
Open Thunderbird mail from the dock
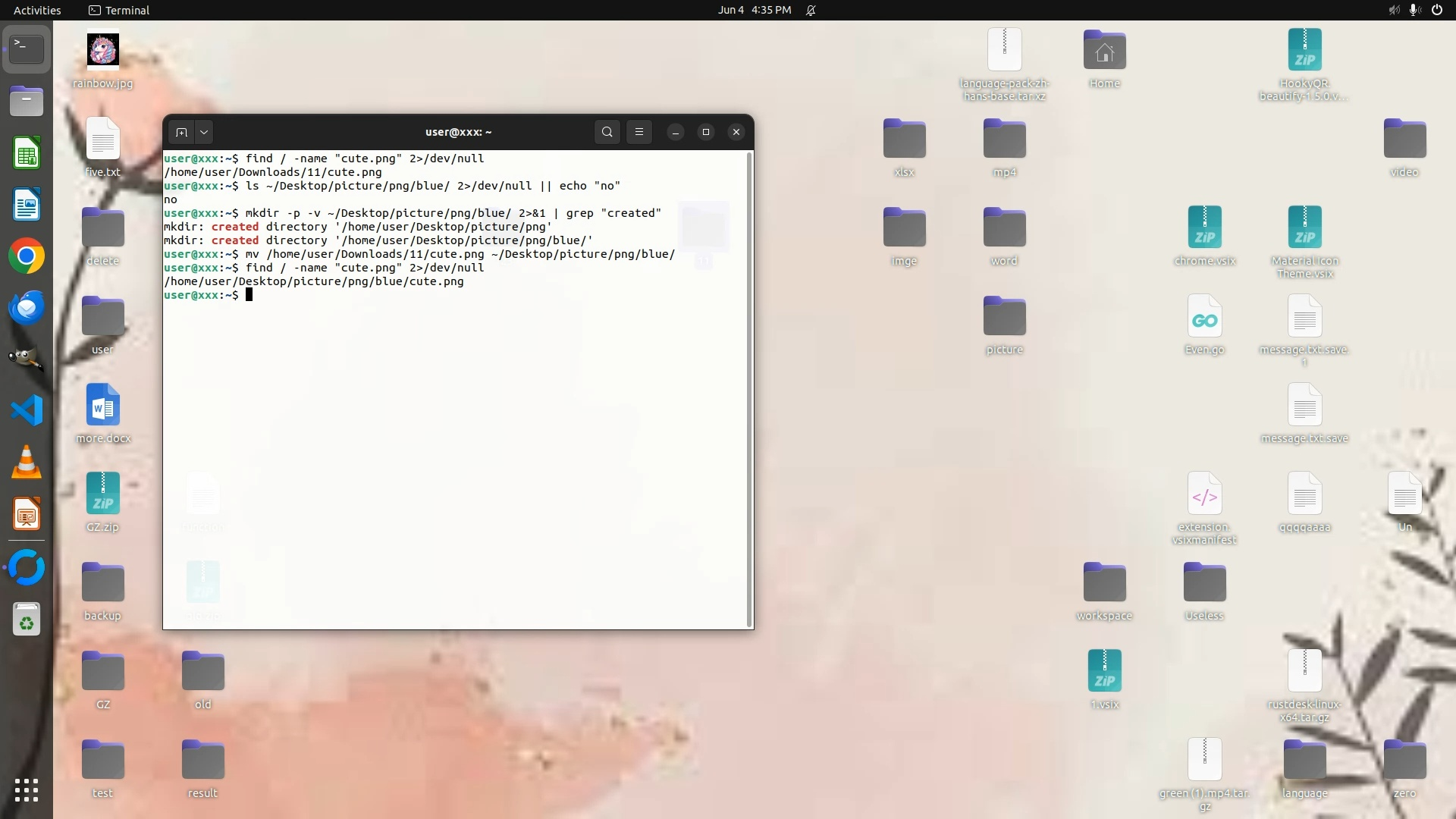click(x=27, y=308)
